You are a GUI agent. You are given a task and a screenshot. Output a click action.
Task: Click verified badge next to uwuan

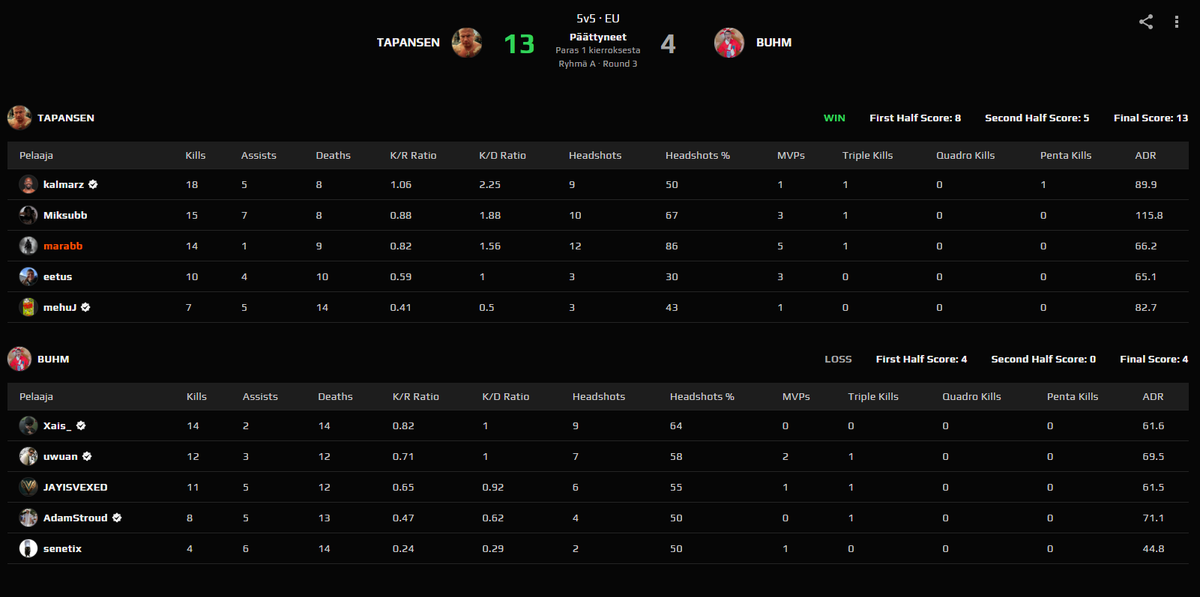coord(87,456)
